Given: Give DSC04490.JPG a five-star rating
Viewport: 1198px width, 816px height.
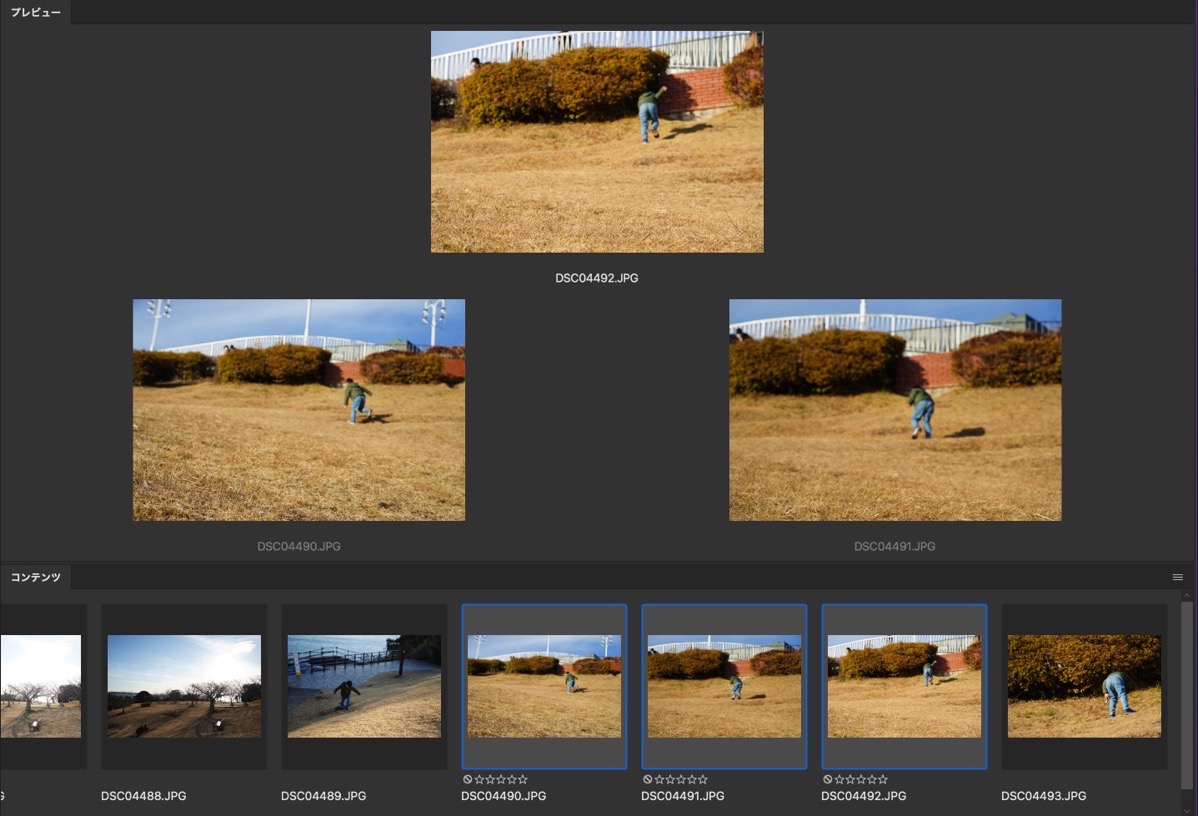Looking at the screenshot, I should (523, 779).
